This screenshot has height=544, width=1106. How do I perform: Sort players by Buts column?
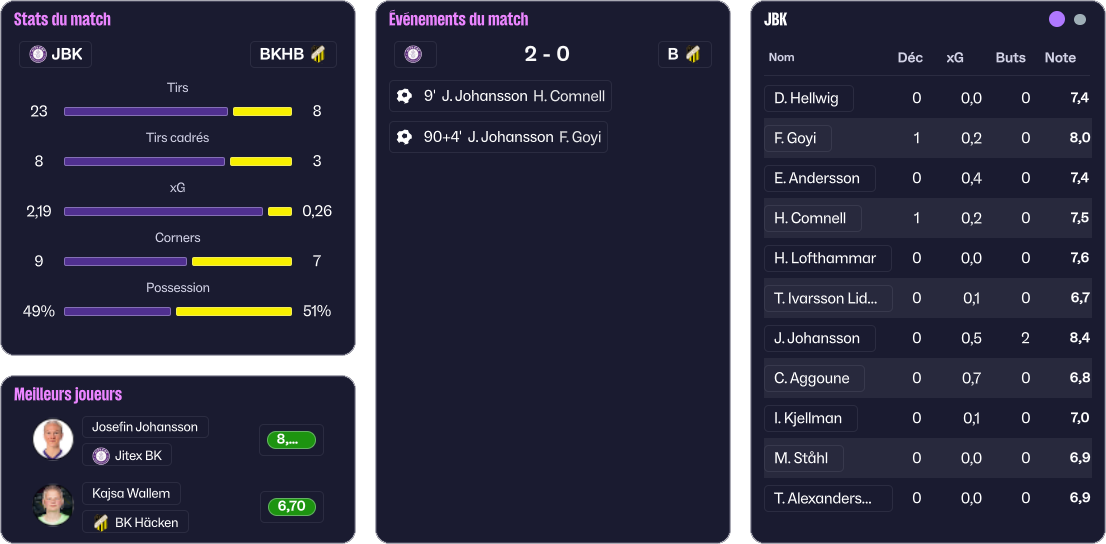pyautogui.click(x=1010, y=57)
